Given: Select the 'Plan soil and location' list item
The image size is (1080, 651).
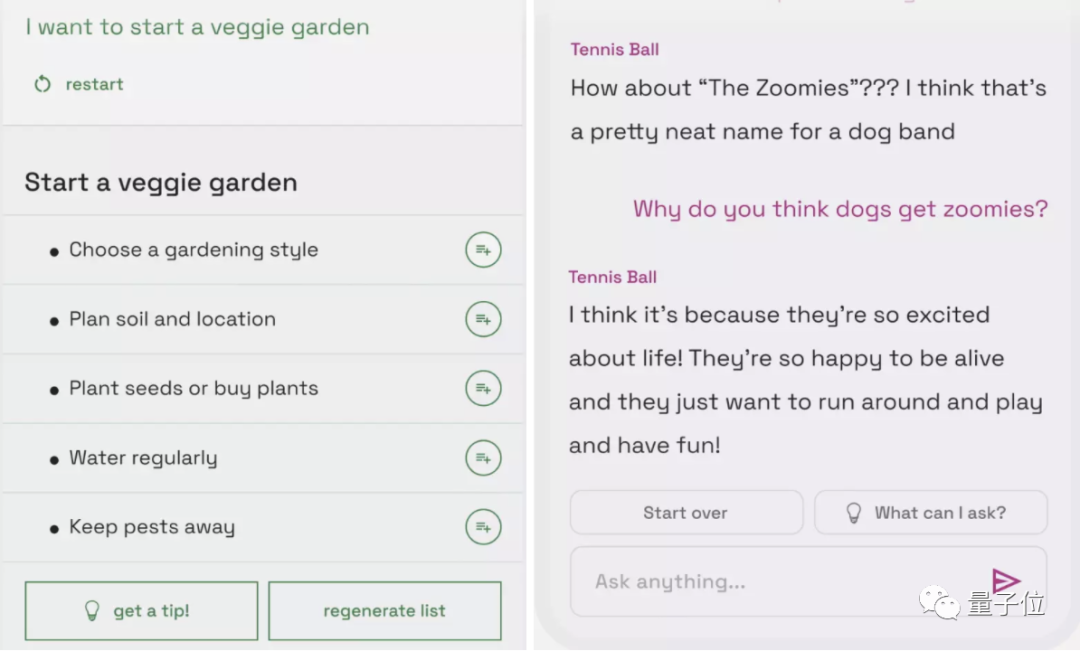Looking at the screenshot, I should click(x=172, y=320).
